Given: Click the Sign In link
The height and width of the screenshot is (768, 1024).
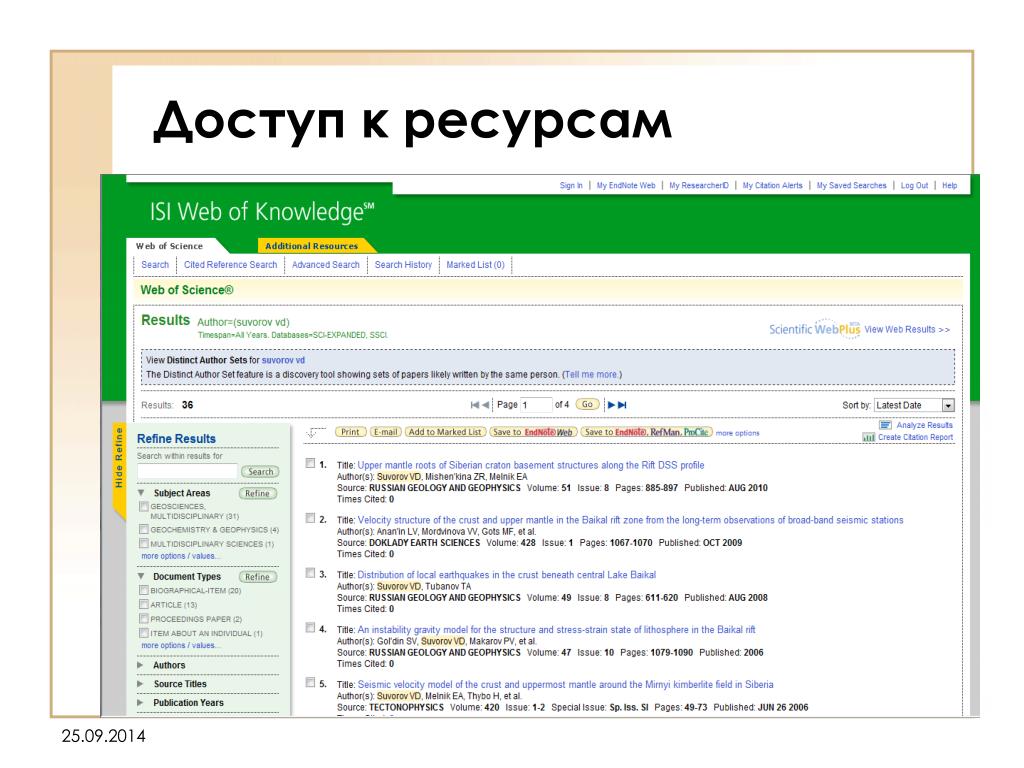Looking at the screenshot, I should click(571, 185).
